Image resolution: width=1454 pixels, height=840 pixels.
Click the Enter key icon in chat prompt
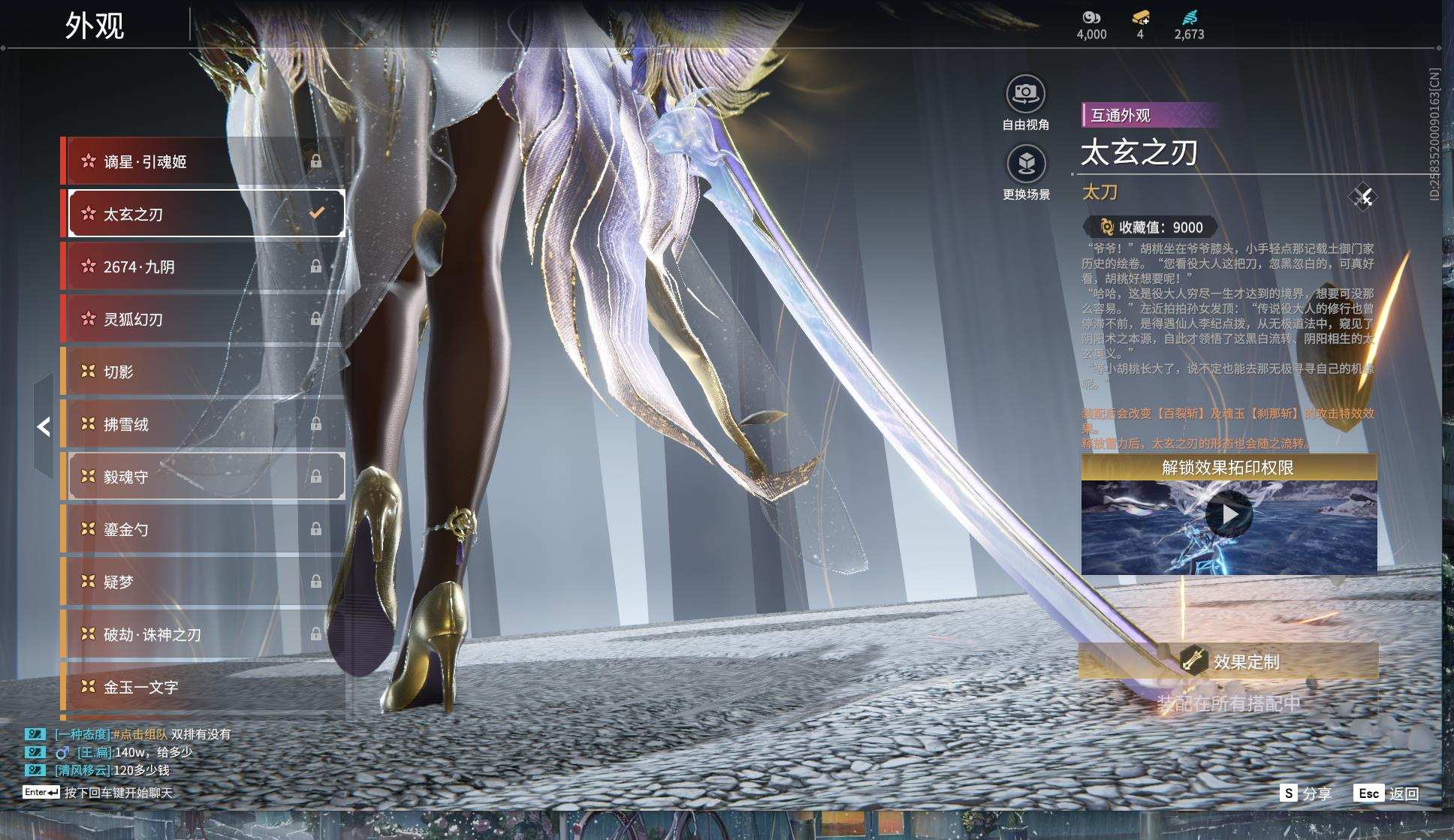41,792
